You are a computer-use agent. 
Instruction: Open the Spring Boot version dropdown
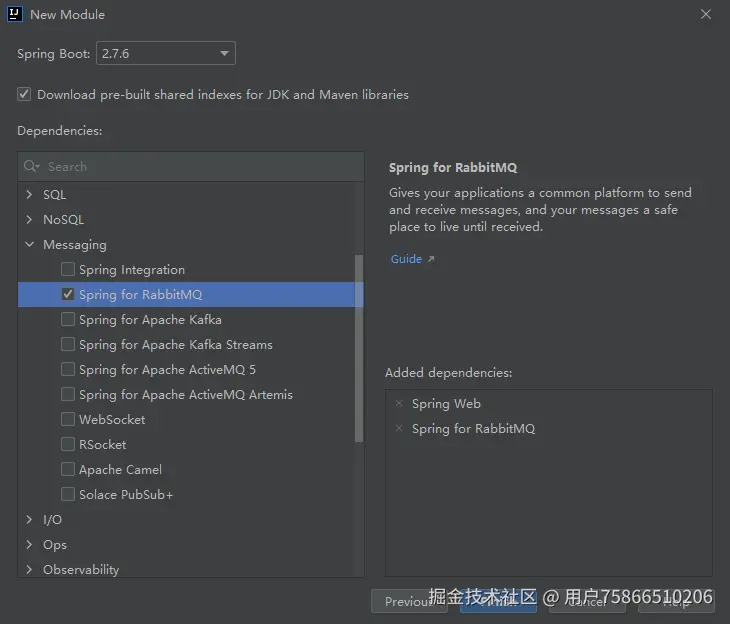pos(165,54)
